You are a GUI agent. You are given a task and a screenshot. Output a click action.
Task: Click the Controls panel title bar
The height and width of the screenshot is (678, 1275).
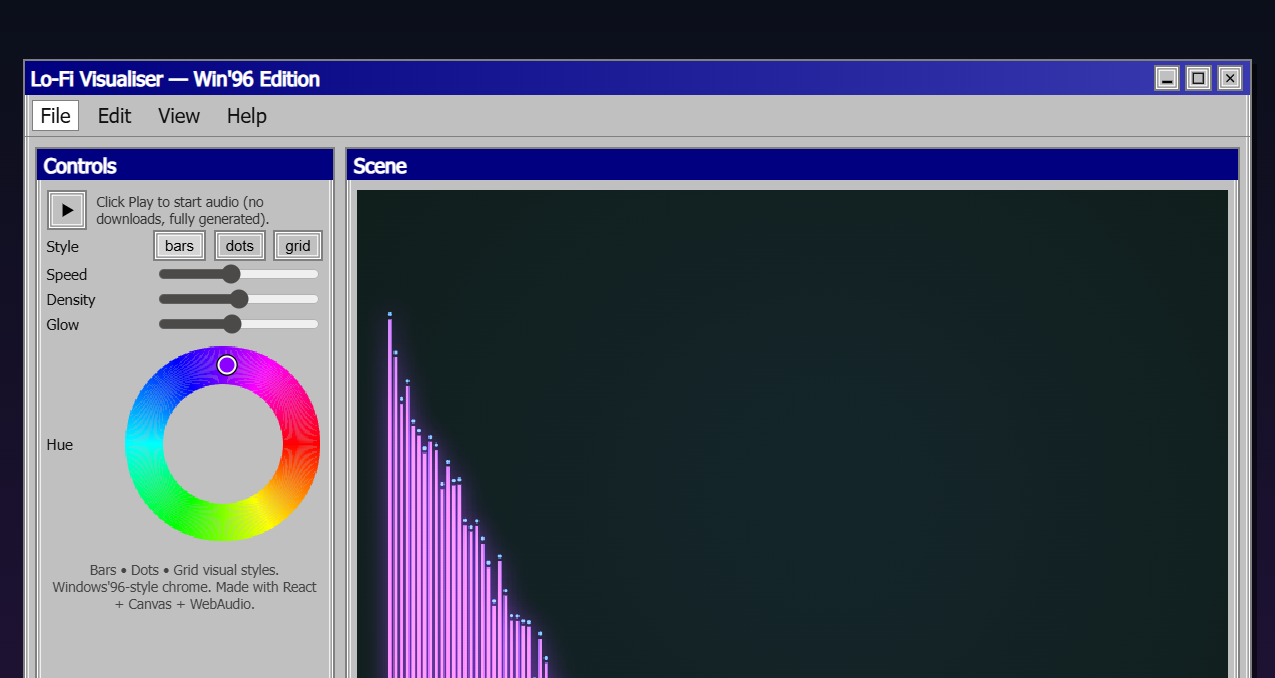(x=185, y=166)
